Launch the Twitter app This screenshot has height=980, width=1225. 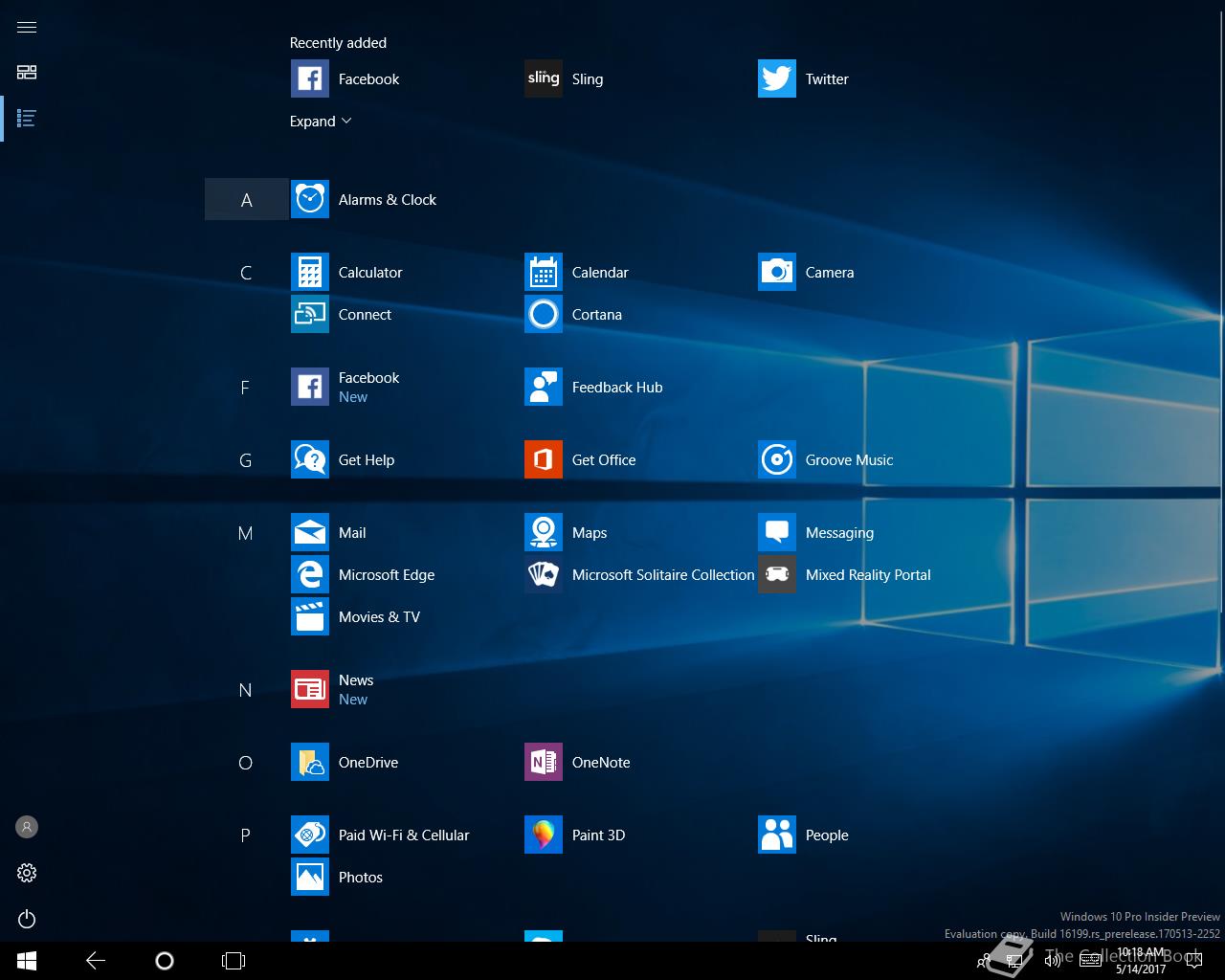pyautogui.click(x=804, y=78)
